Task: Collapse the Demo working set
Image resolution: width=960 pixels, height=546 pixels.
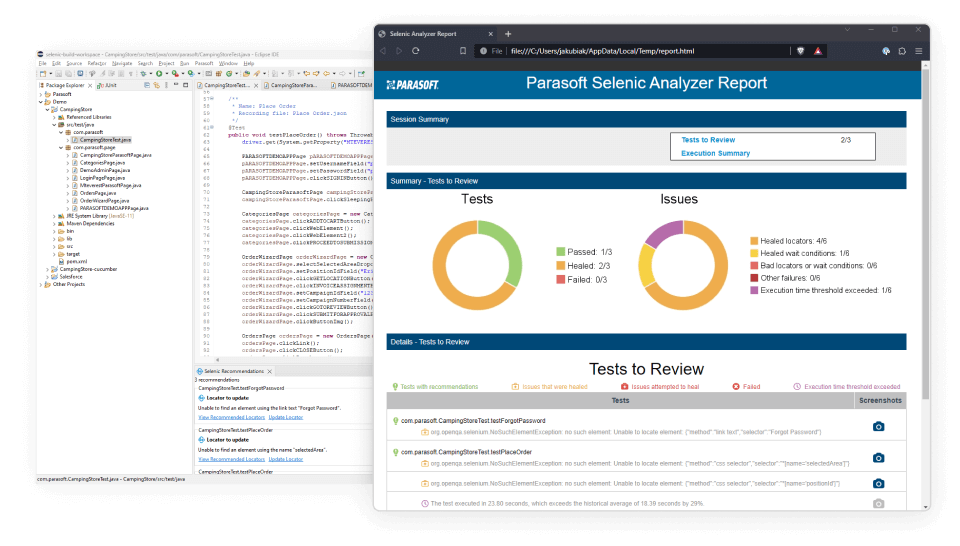Action: [x=41, y=102]
